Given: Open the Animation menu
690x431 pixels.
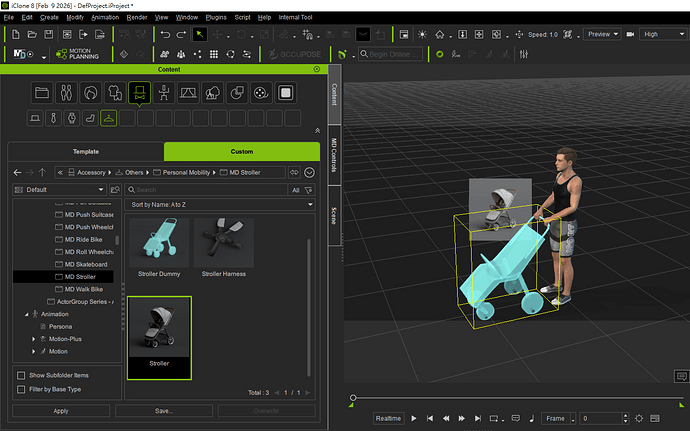Looking at the screenshot, I should pyautogui.click(x=105, y=18).
